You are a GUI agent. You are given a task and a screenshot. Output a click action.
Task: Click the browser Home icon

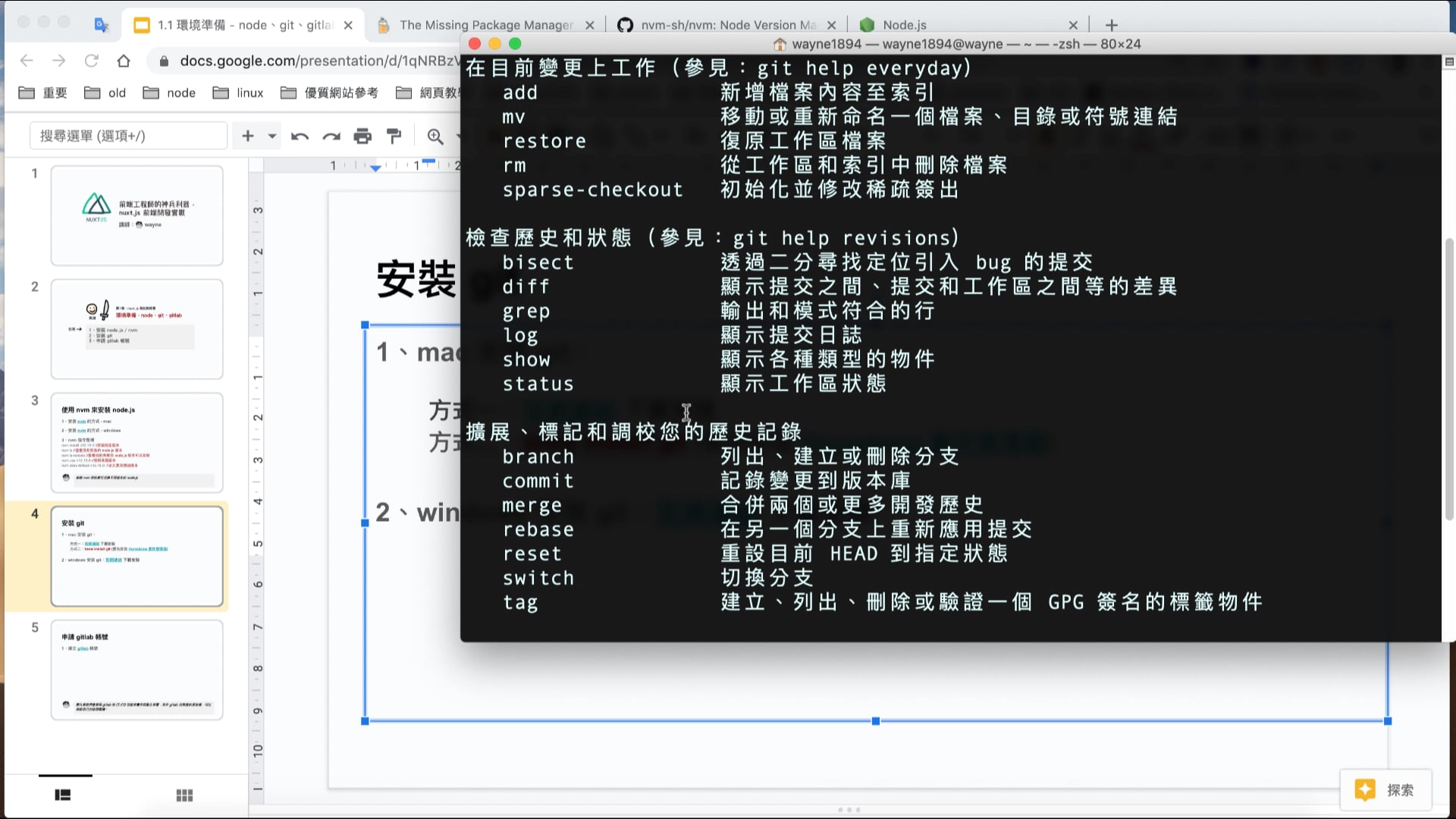pos(123,61)
